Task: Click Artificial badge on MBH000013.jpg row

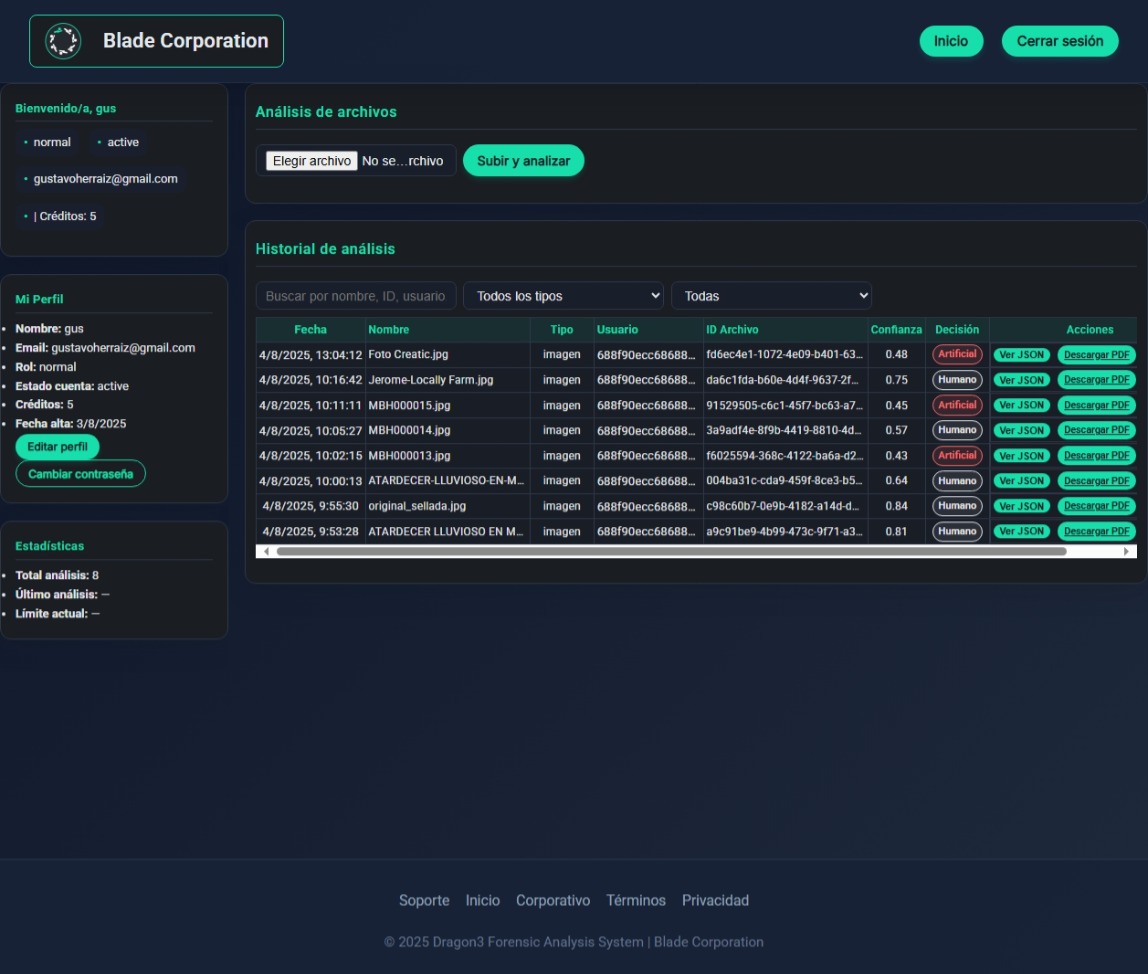Action: (x=957, y=455)
